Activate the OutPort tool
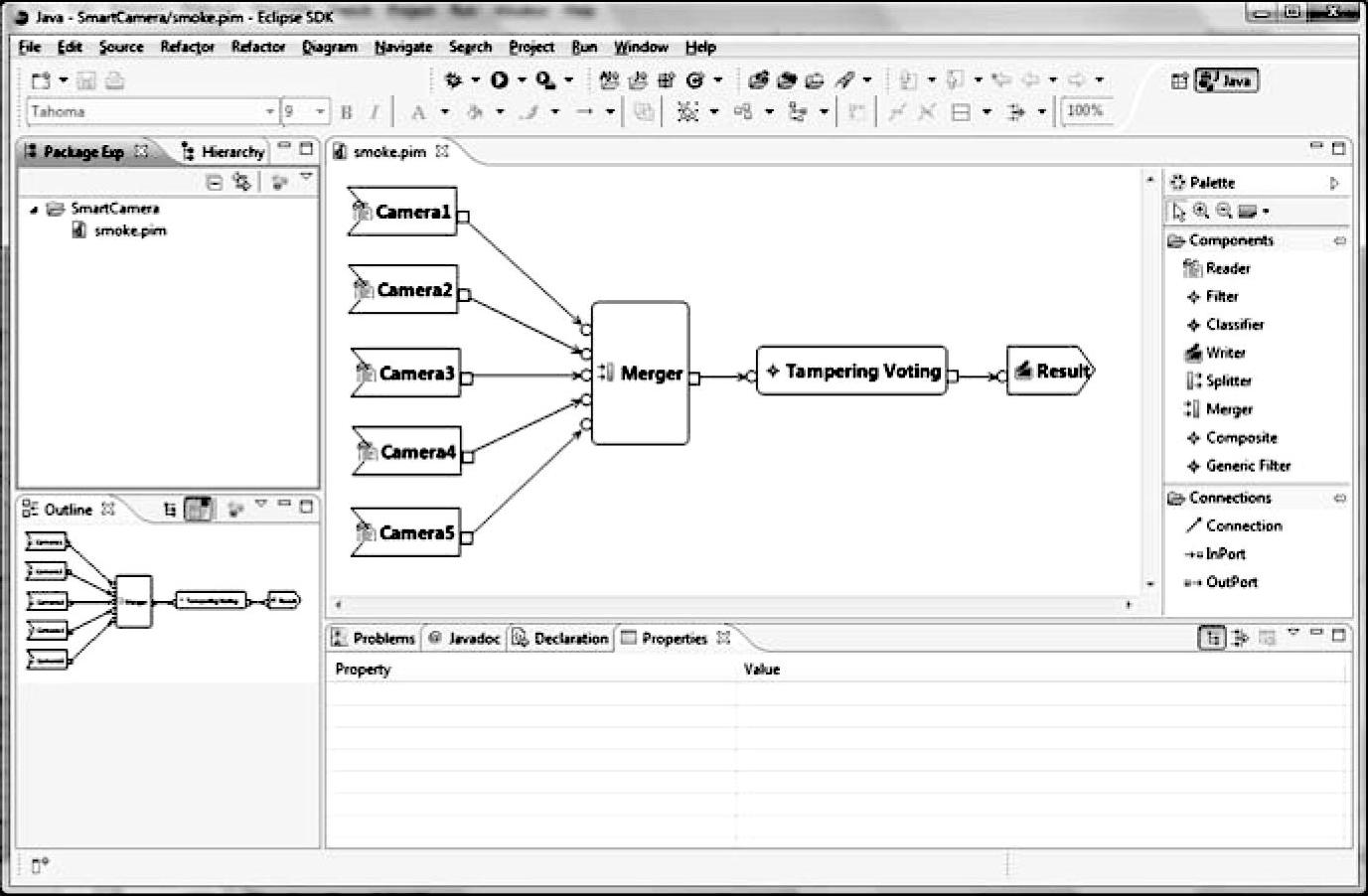The width and height of the screenshot is (1368, 896). point(1221,582)
